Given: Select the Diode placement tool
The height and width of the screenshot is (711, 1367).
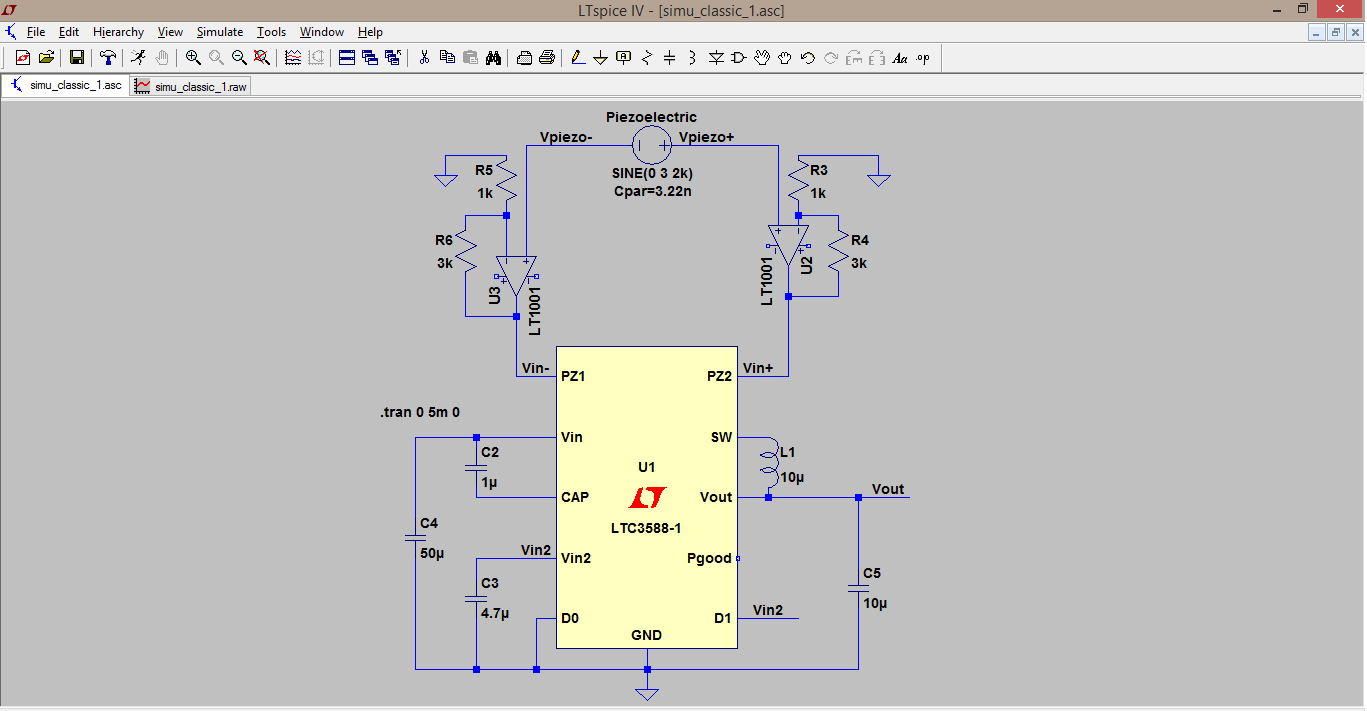Looking at the screenshot, I should [716, 57].
